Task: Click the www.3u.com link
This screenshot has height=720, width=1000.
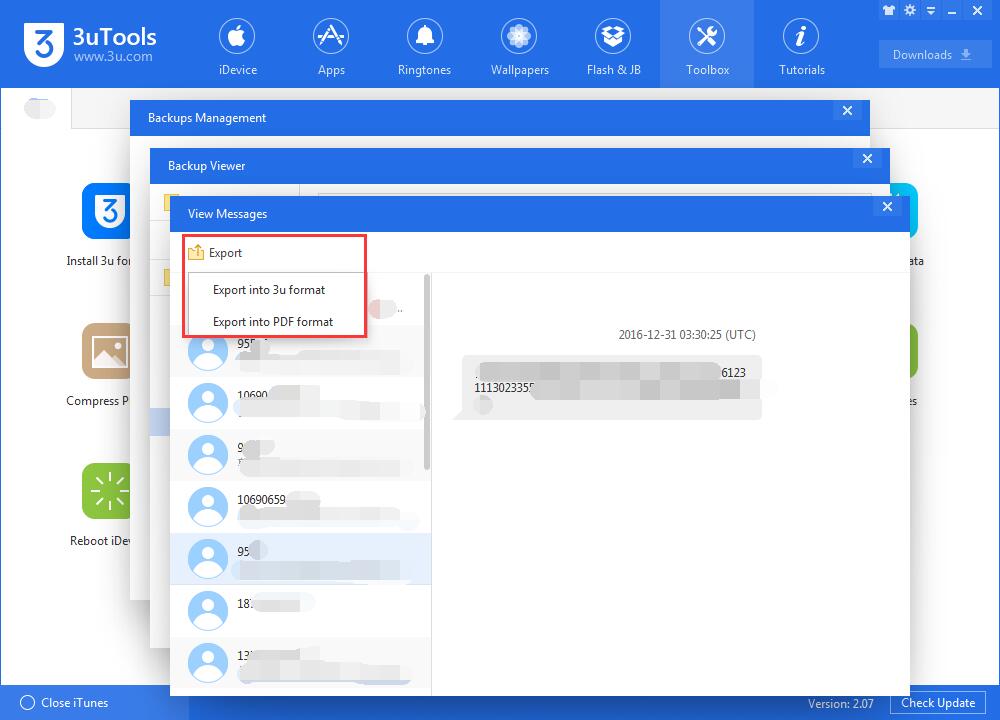Action: click(x=113, y=57)
